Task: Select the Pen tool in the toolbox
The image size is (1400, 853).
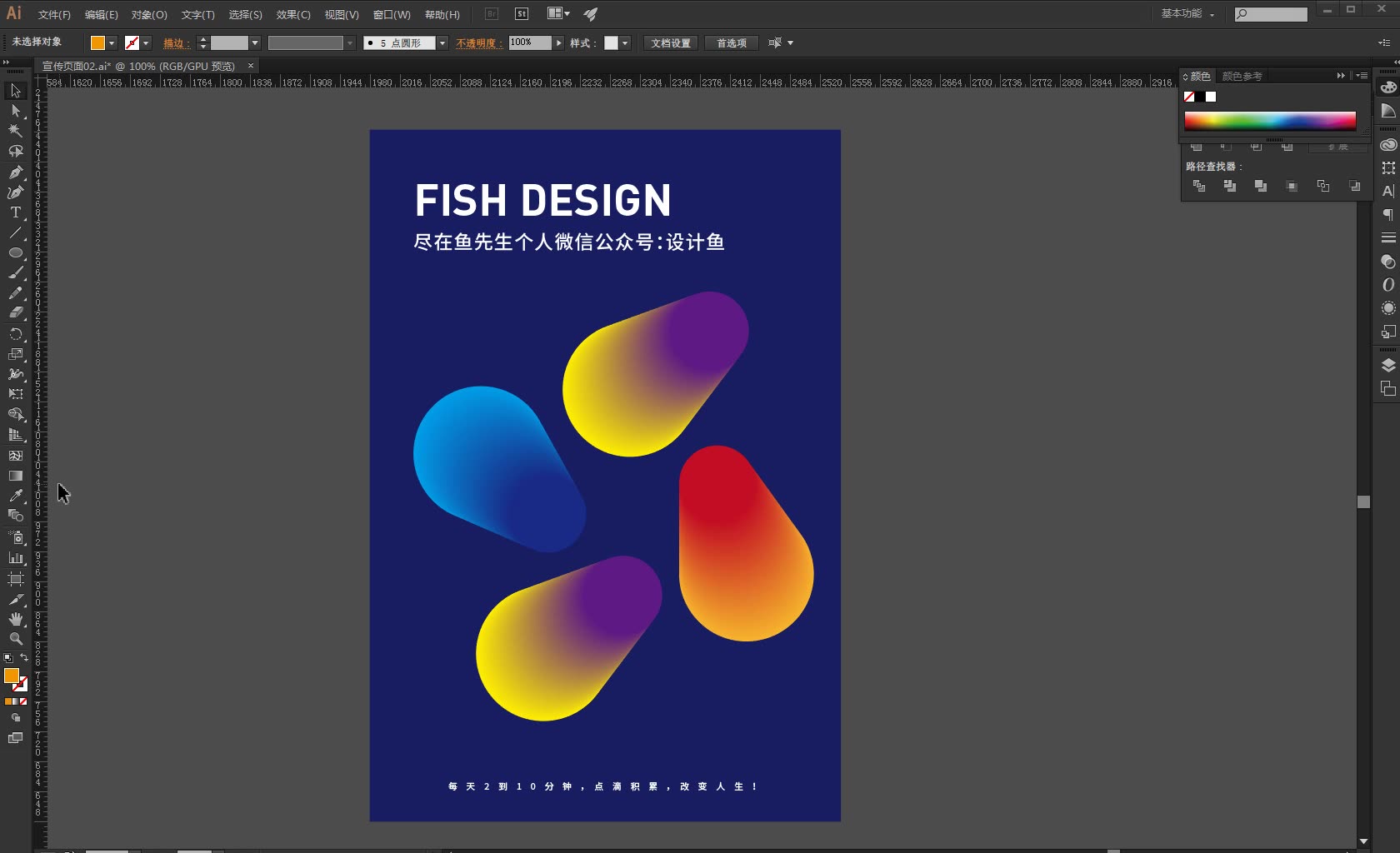Action: (15, 172)
